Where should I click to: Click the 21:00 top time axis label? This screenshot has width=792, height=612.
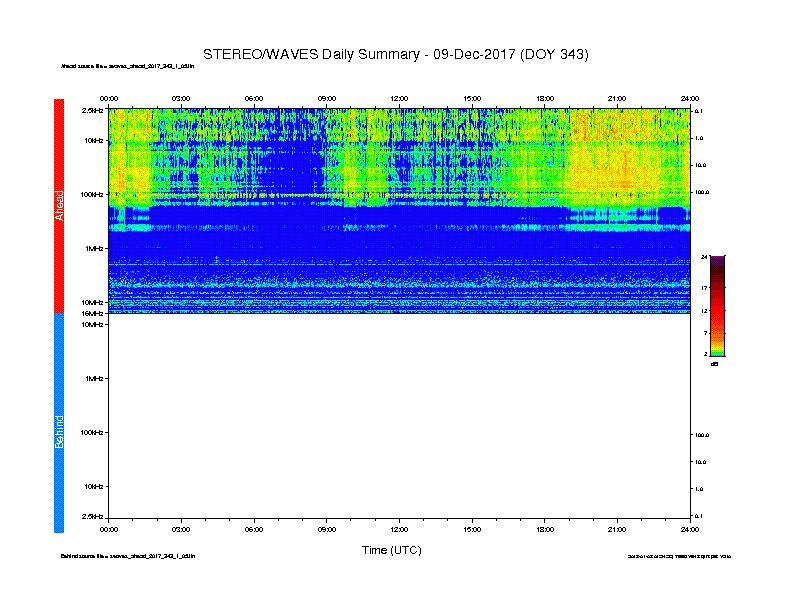coord(617,98)
